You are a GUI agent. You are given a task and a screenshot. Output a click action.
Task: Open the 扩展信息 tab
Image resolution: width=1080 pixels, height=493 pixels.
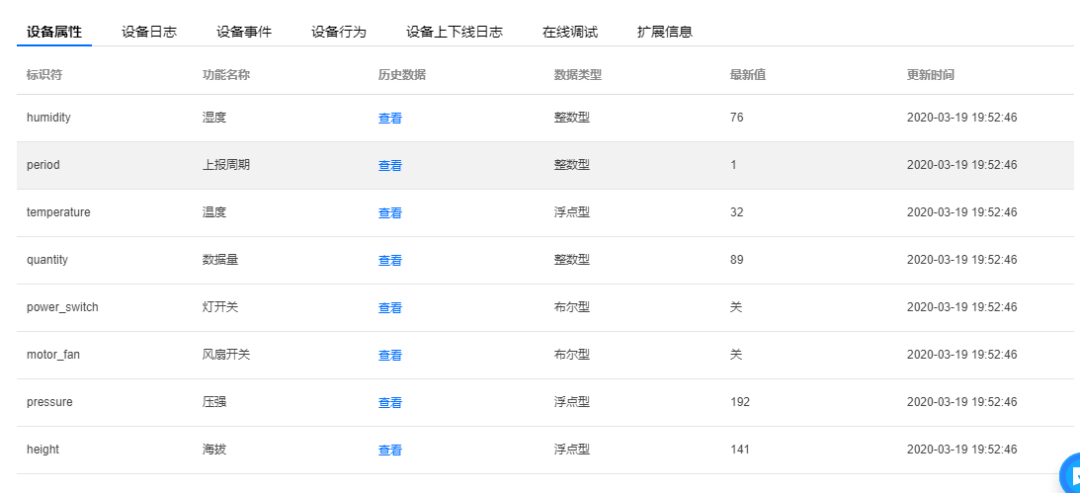pos(665,32)
